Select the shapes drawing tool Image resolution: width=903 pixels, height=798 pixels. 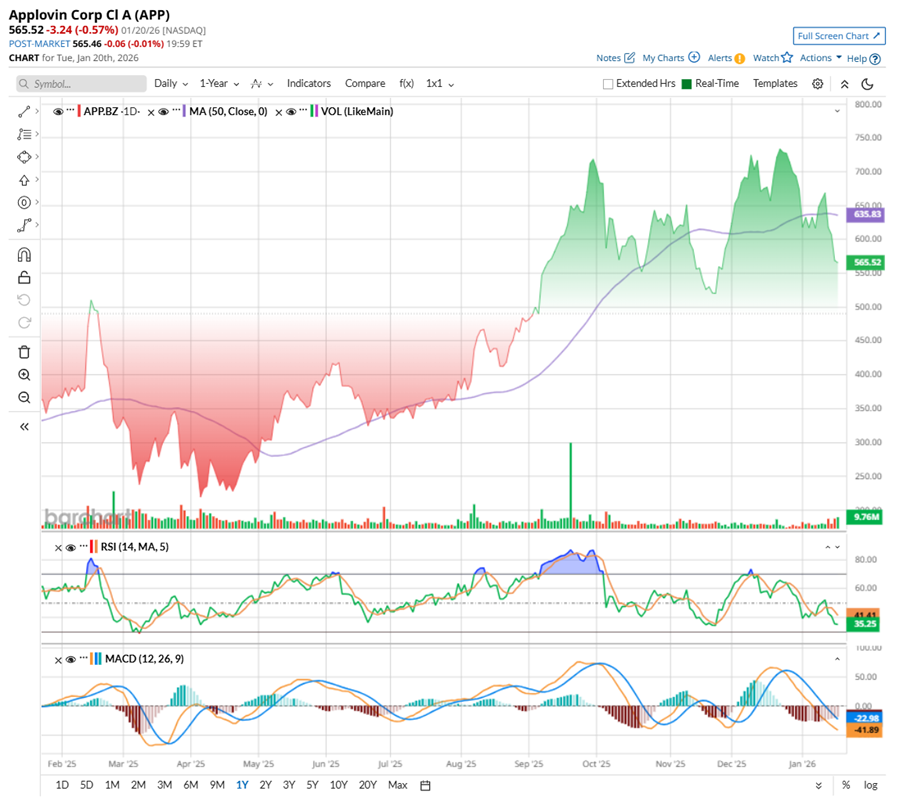click(x=24, y=157)
